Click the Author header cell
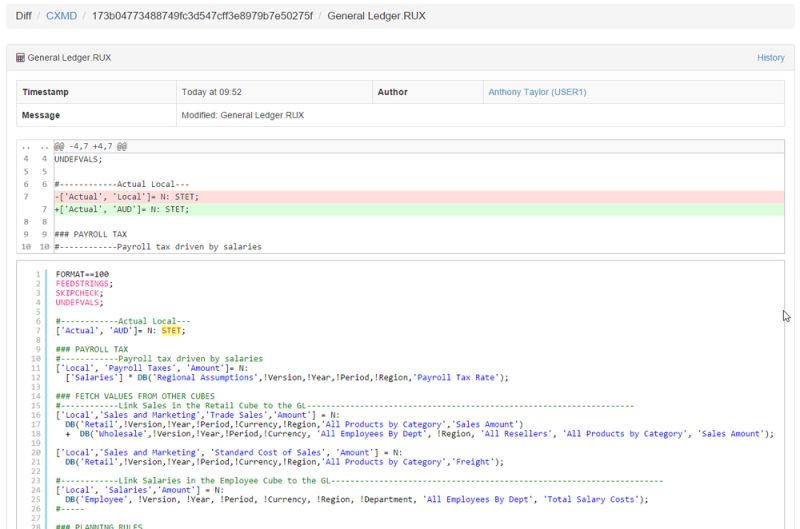 pyautogui.click(x=428, y=92)
